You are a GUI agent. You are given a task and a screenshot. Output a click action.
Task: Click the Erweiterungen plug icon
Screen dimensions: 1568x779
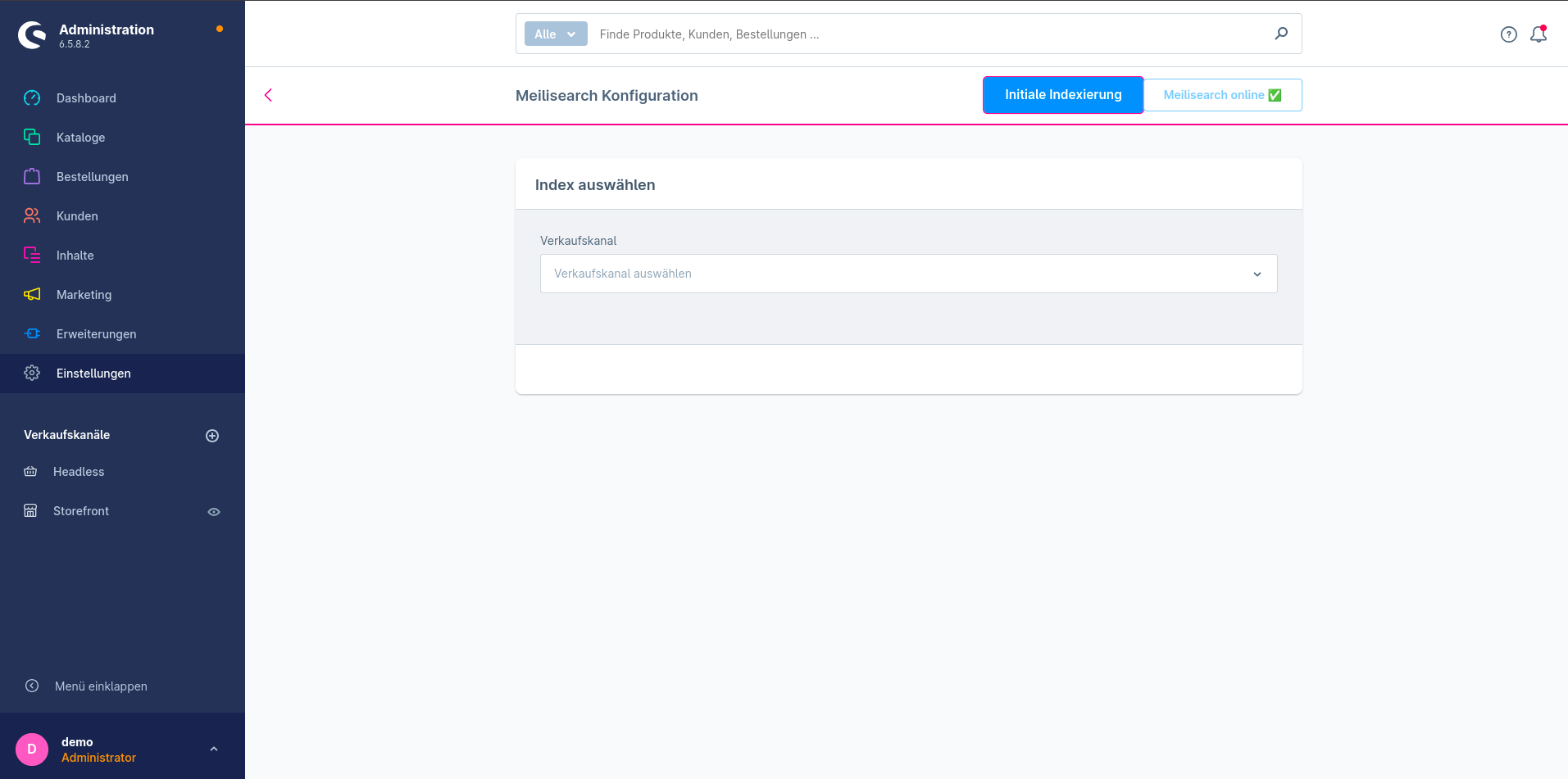point(32,333)
